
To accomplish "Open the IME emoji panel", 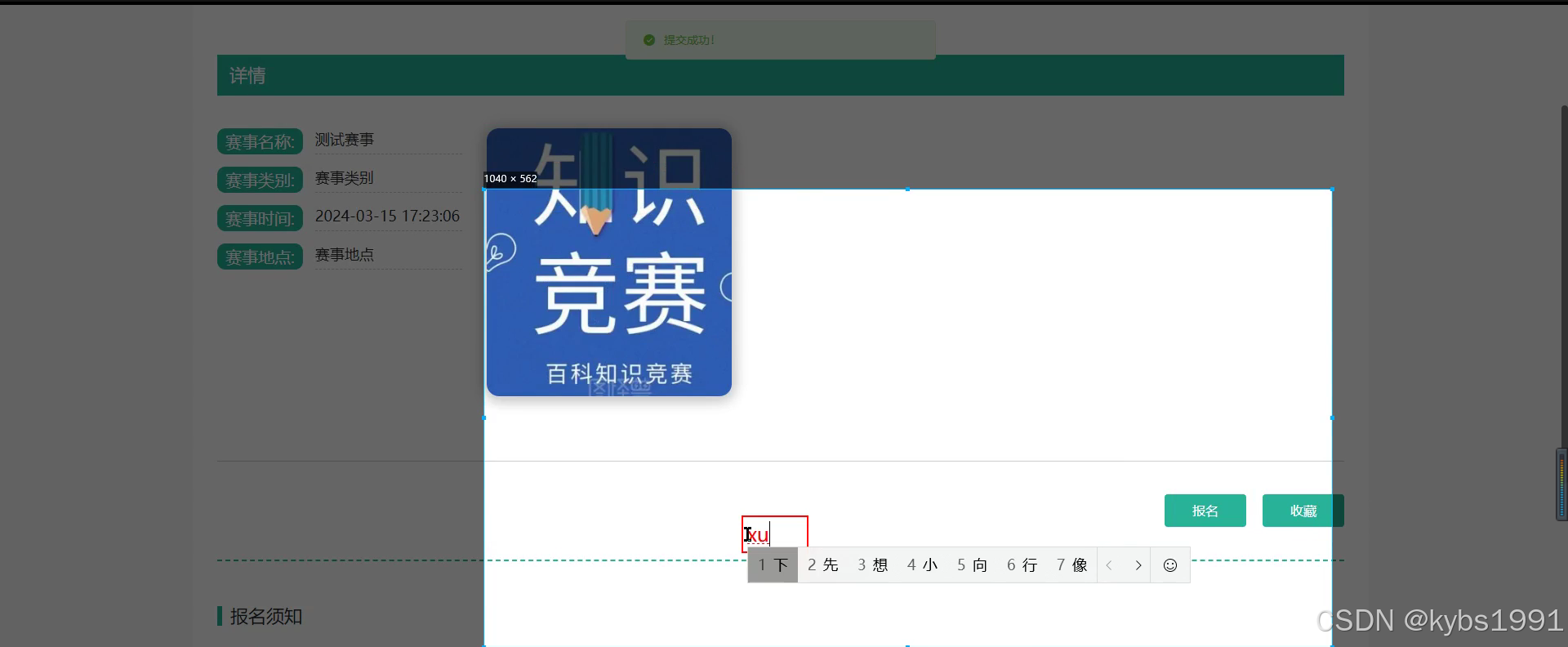I will point(1170,565).
